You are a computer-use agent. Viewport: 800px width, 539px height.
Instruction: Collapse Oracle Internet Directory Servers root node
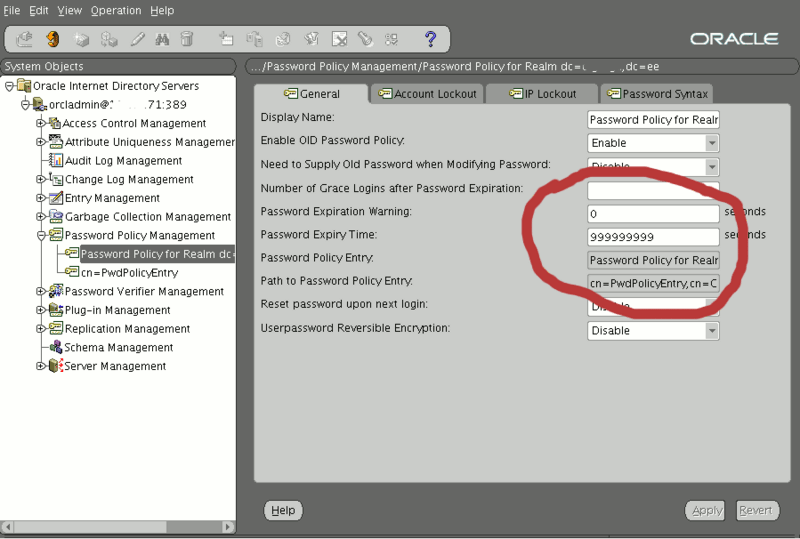click(9, 86)
